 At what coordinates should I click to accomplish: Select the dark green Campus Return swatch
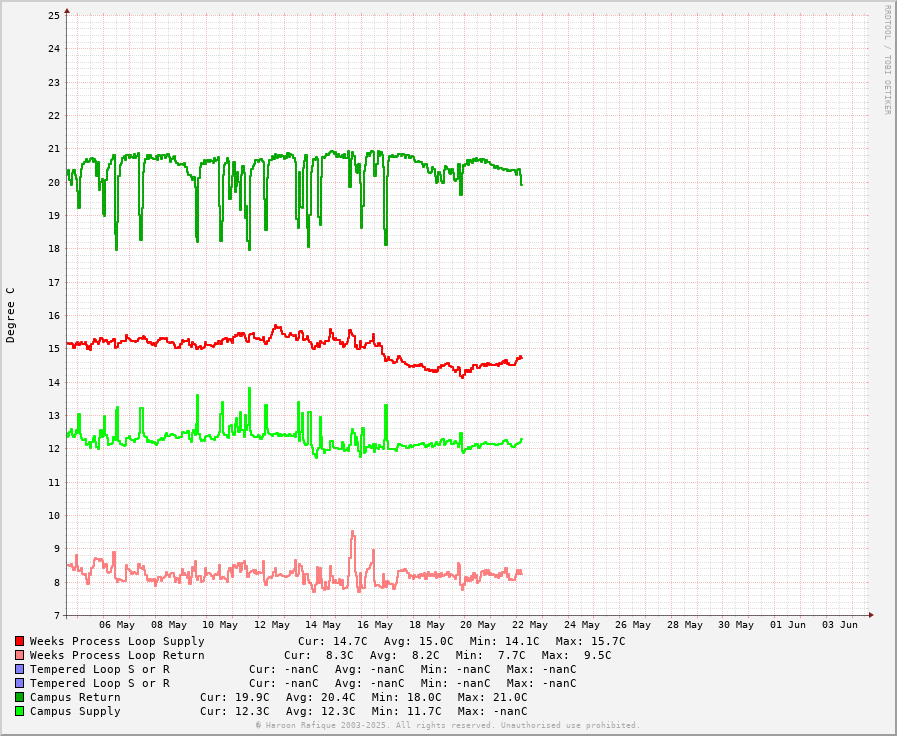19,697
